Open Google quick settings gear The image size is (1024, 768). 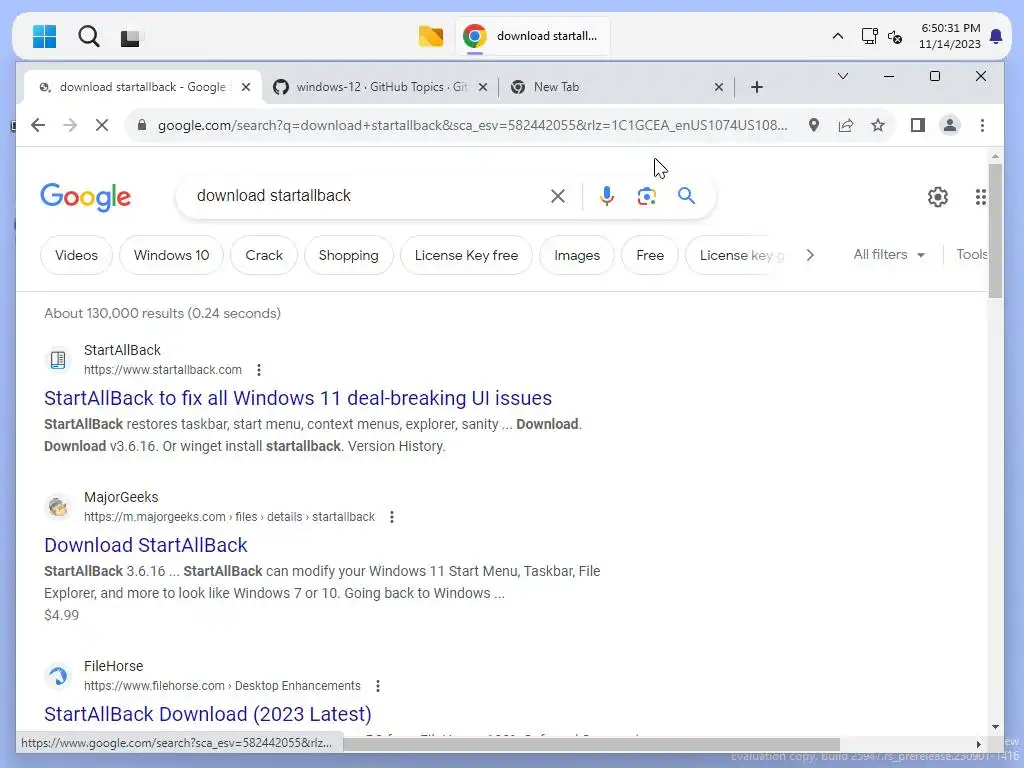938,197
